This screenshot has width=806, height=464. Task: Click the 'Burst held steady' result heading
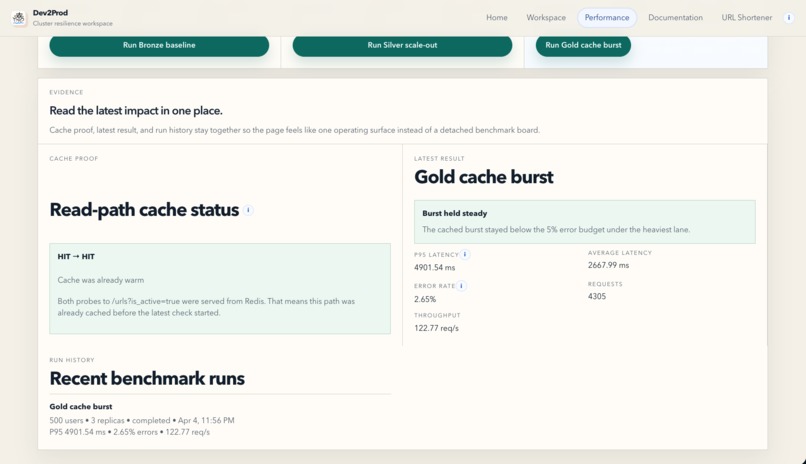pos(454,213)
